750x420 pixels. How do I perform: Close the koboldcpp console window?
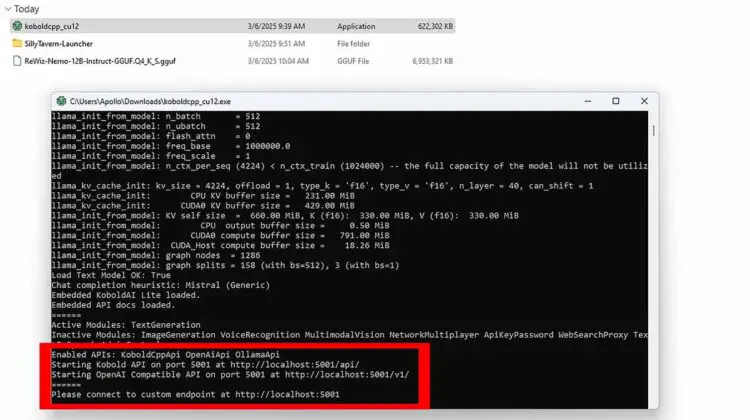pyautogui.click(x=644, y=101)
